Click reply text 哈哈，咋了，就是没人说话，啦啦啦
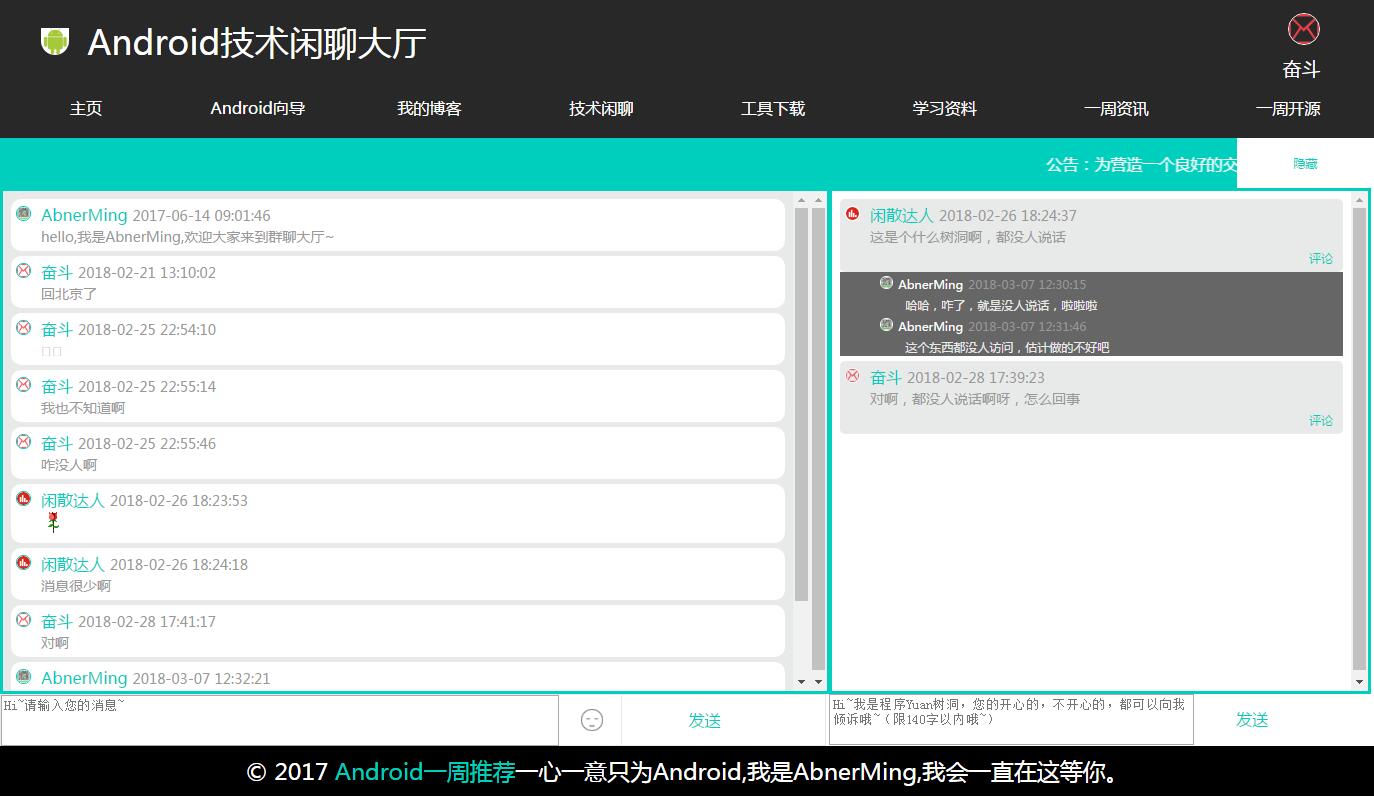Image resolution: width=1374 pixels, height=798 pixels. point(1001,305)
